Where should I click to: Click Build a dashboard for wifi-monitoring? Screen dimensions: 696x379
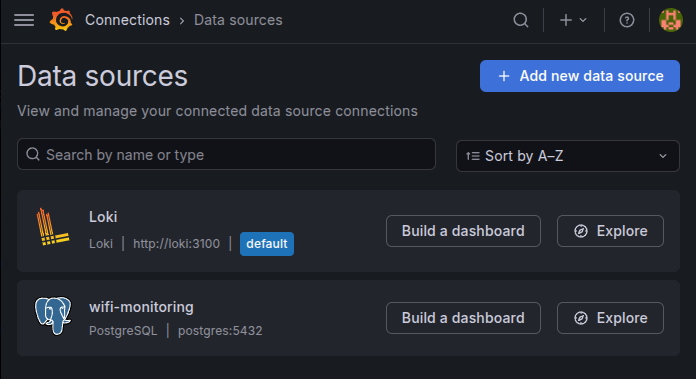pos(463,318)
